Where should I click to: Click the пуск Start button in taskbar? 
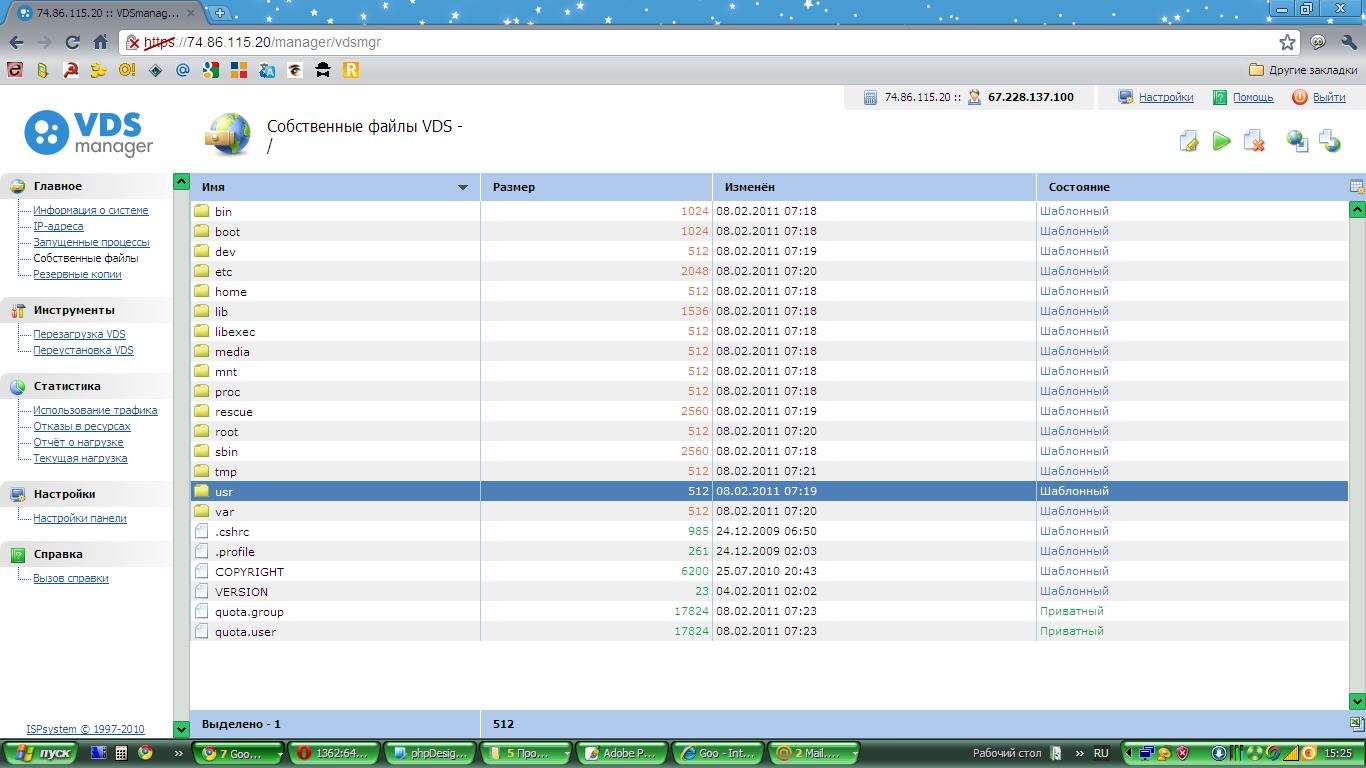coord(41,753)
